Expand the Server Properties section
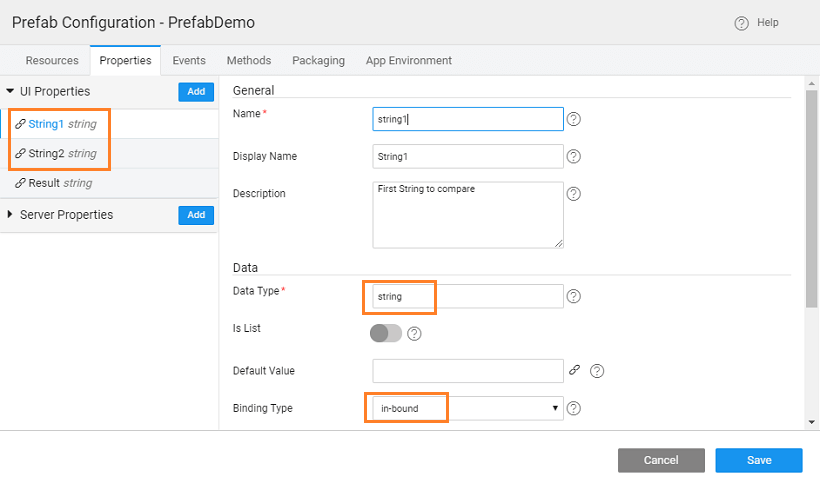The image size is (820, 490). pos(10,215)
